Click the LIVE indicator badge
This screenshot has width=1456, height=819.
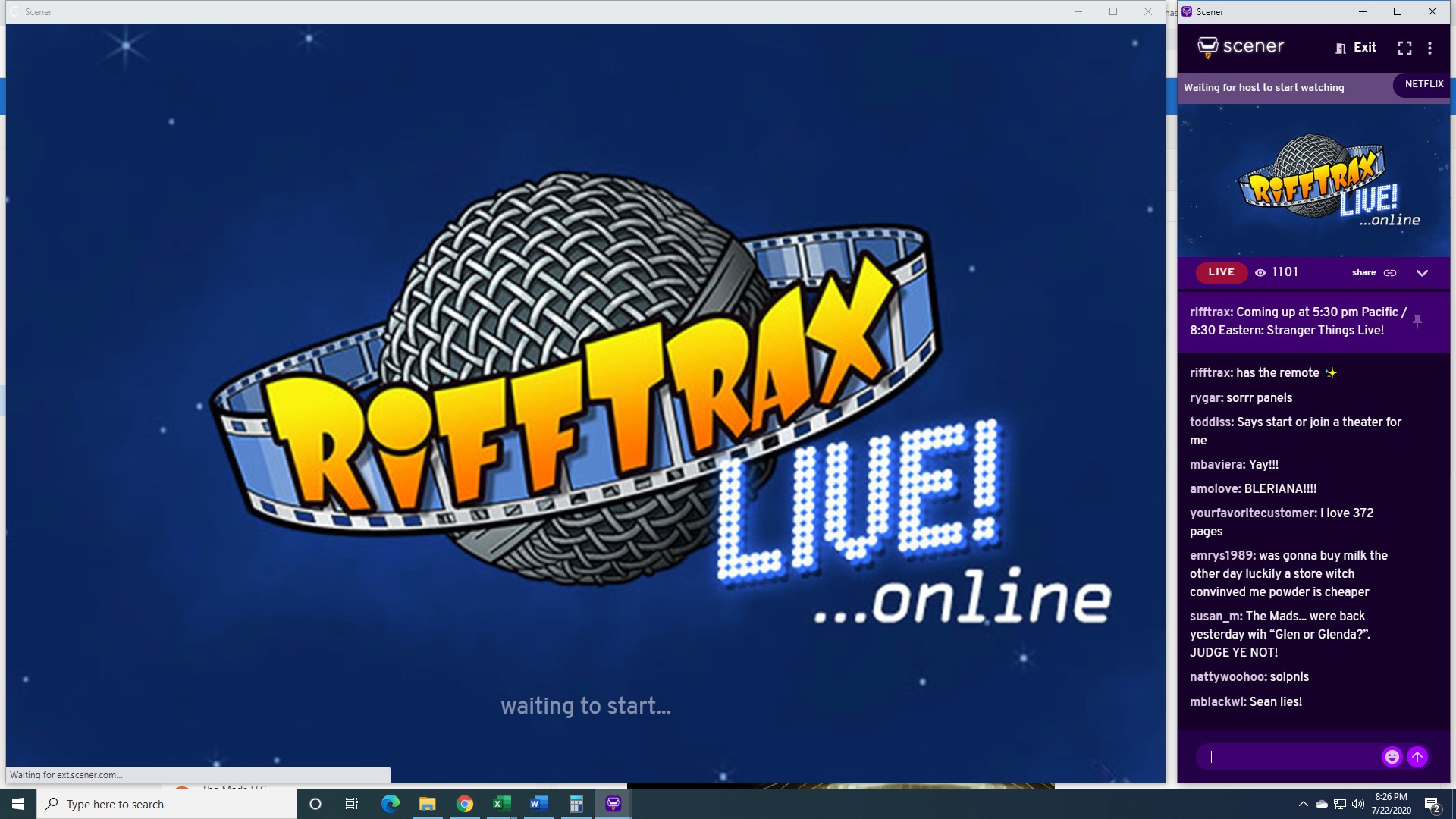click(x=1221, y=272)
